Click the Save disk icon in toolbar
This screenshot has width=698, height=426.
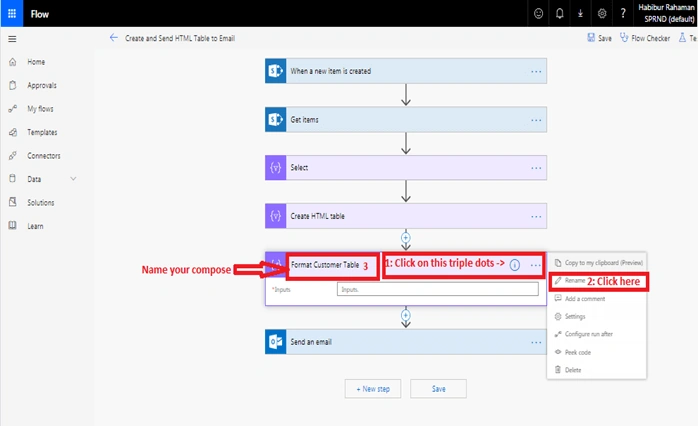(x=591, y=38)
